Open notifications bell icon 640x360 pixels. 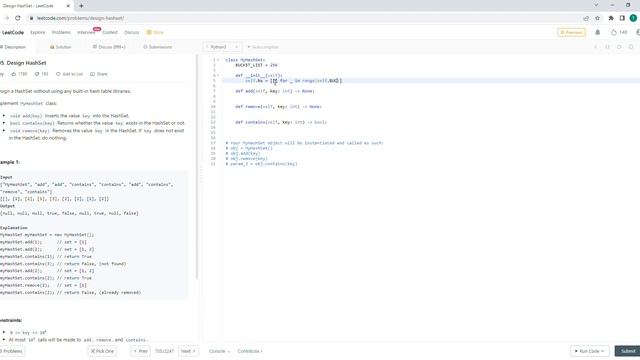(598, 32)
